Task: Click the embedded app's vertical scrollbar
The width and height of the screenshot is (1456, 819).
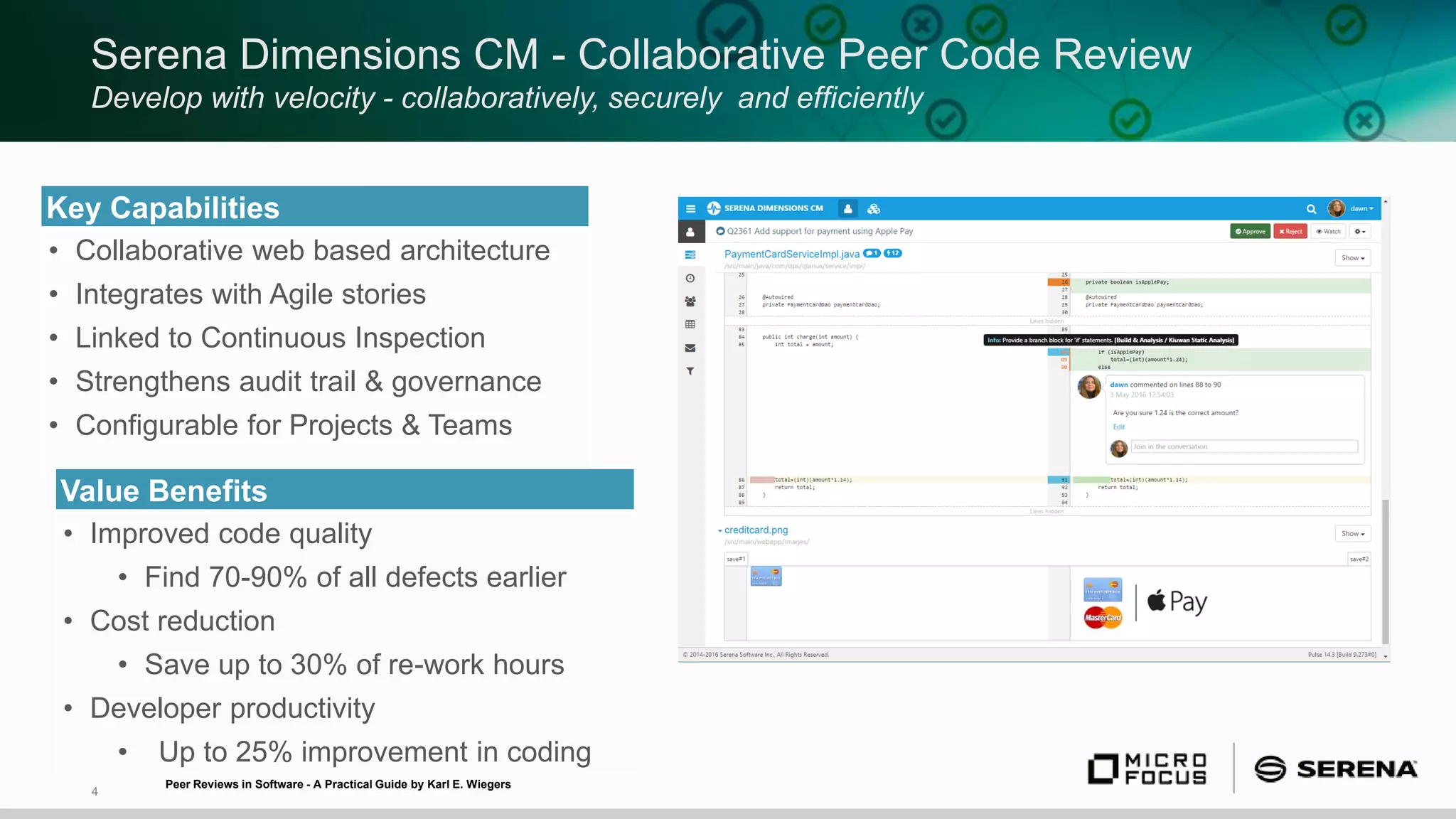Action: point(1385,570)
